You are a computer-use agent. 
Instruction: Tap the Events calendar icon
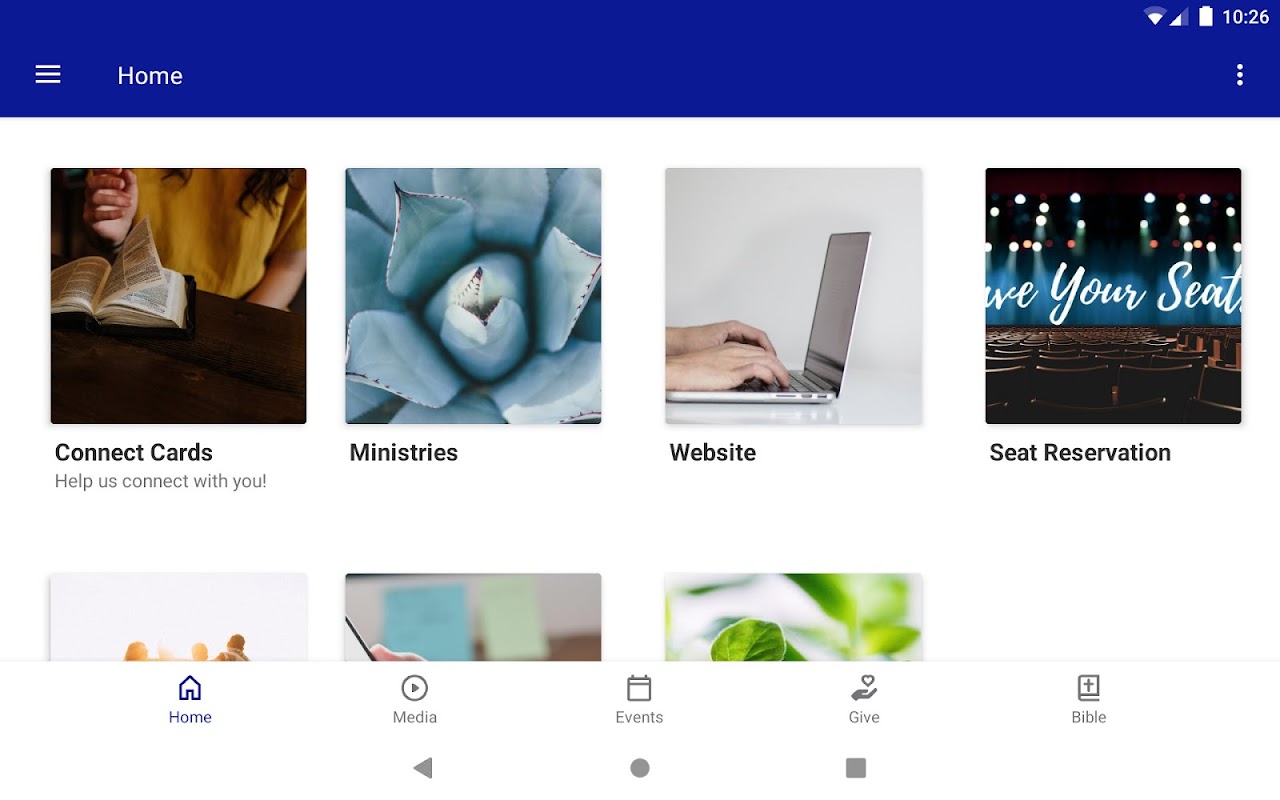[639, 688]
